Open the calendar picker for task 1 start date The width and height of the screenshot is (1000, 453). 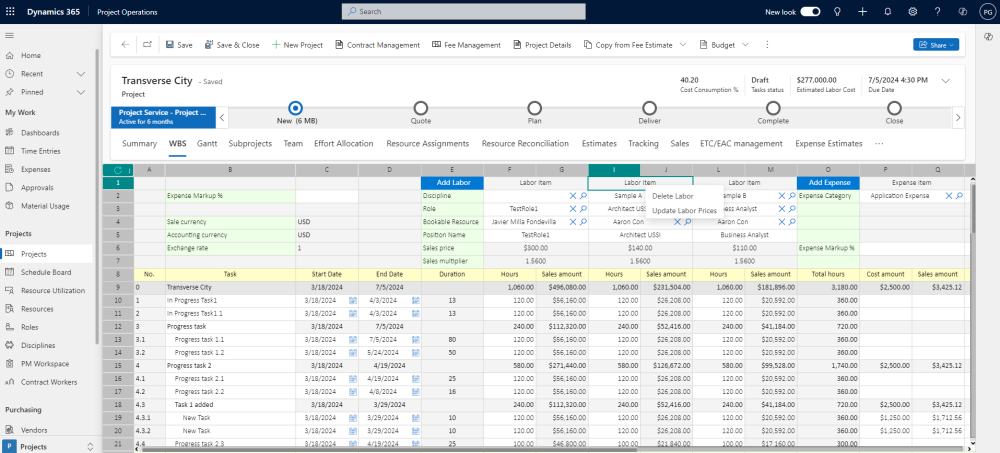point(352,300)
